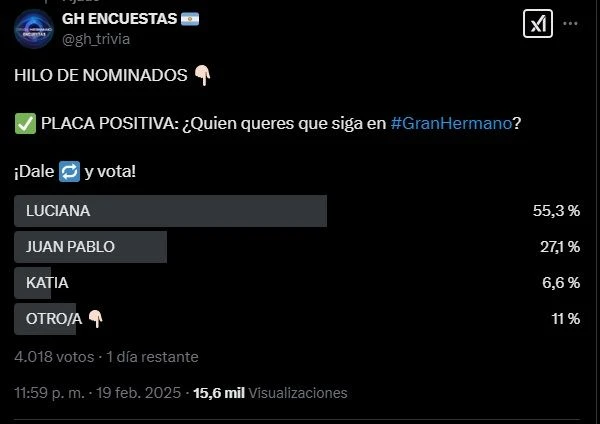Click the pointing-down emoji after HILO DE NOMINADOS
This screenshot has width=600, height=424.
(x=202, y=75)
